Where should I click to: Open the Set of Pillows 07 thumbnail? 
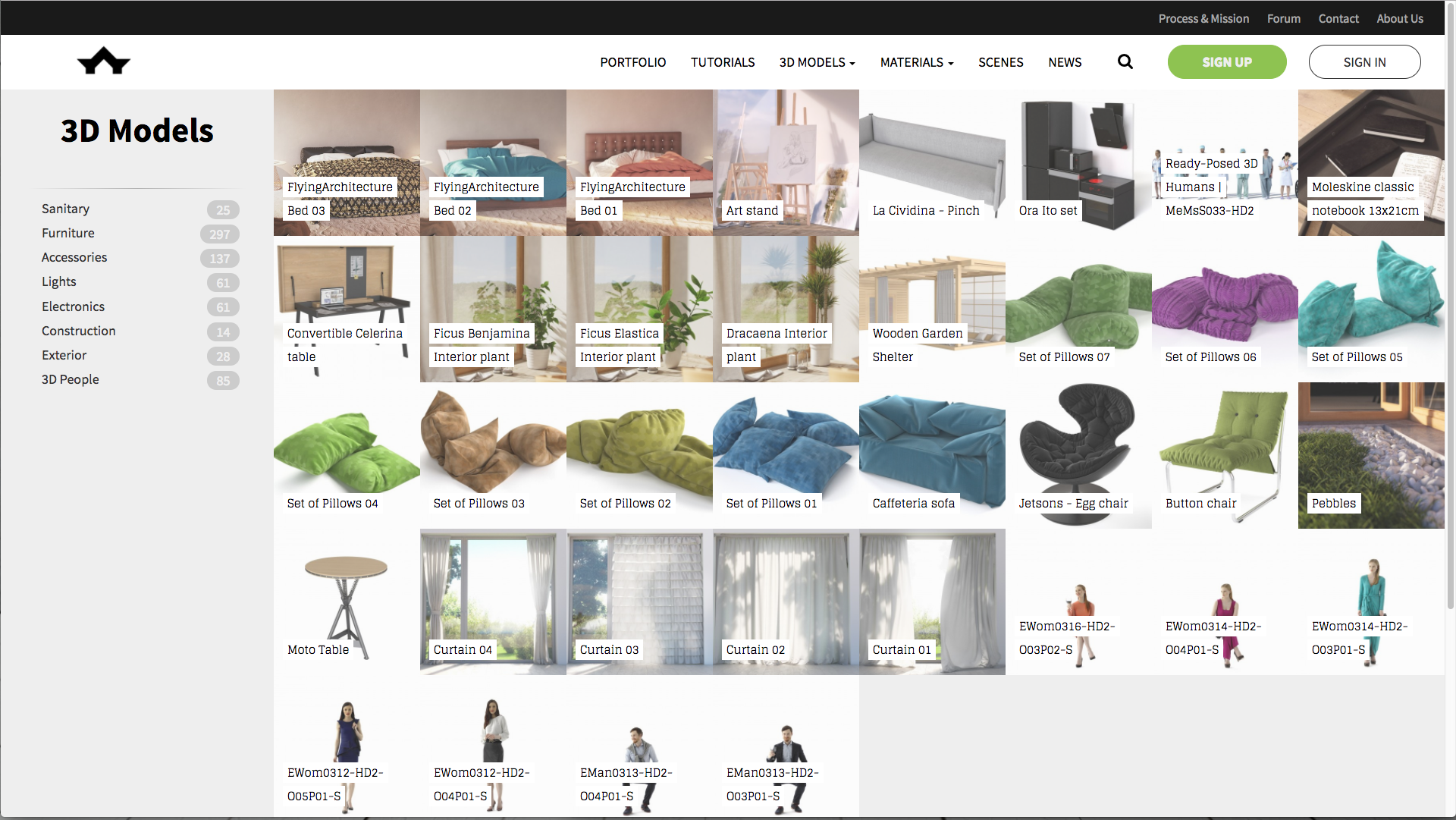click(x=1078, y=309)
